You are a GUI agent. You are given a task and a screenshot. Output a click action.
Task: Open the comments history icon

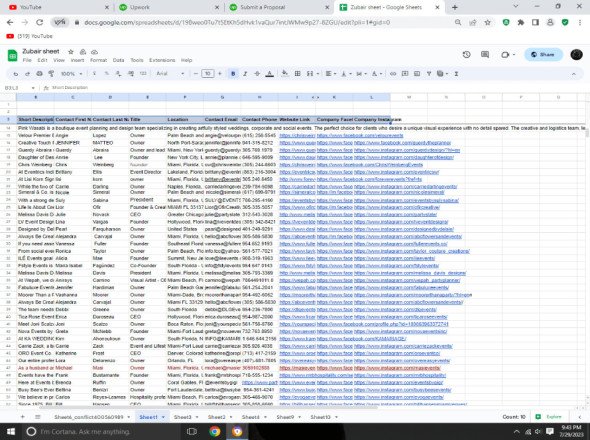tap(485, 55)
